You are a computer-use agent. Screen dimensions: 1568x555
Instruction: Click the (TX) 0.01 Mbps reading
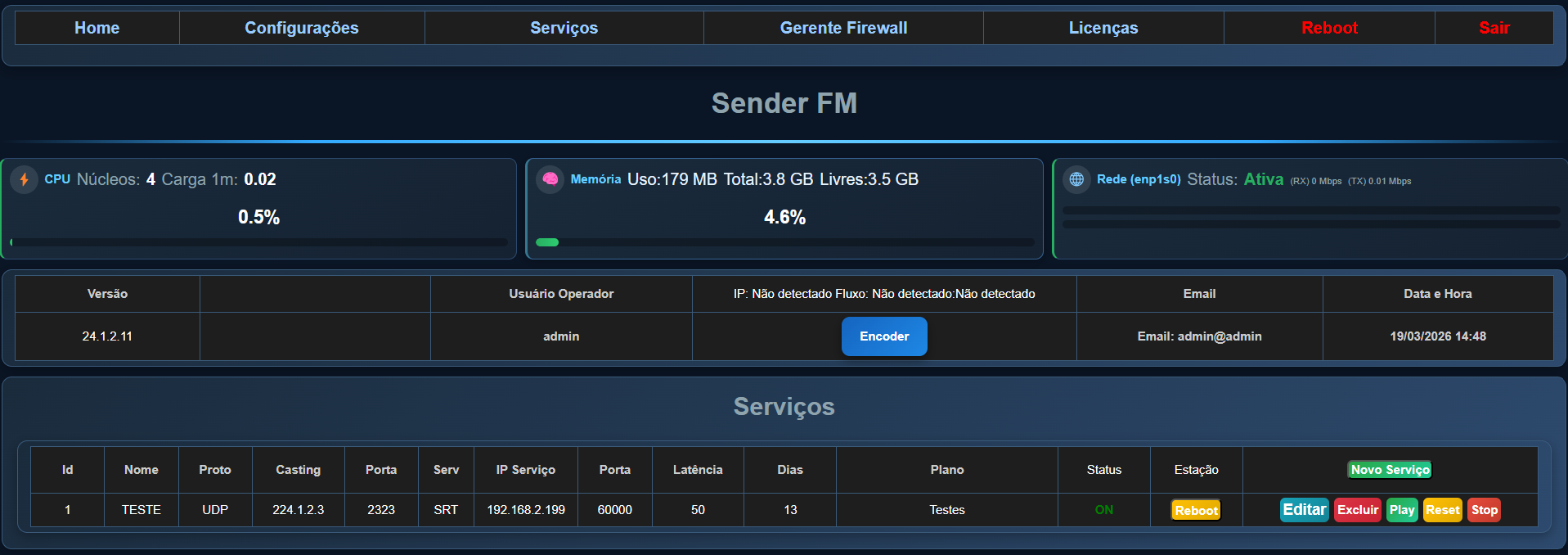coord(1380,181)
